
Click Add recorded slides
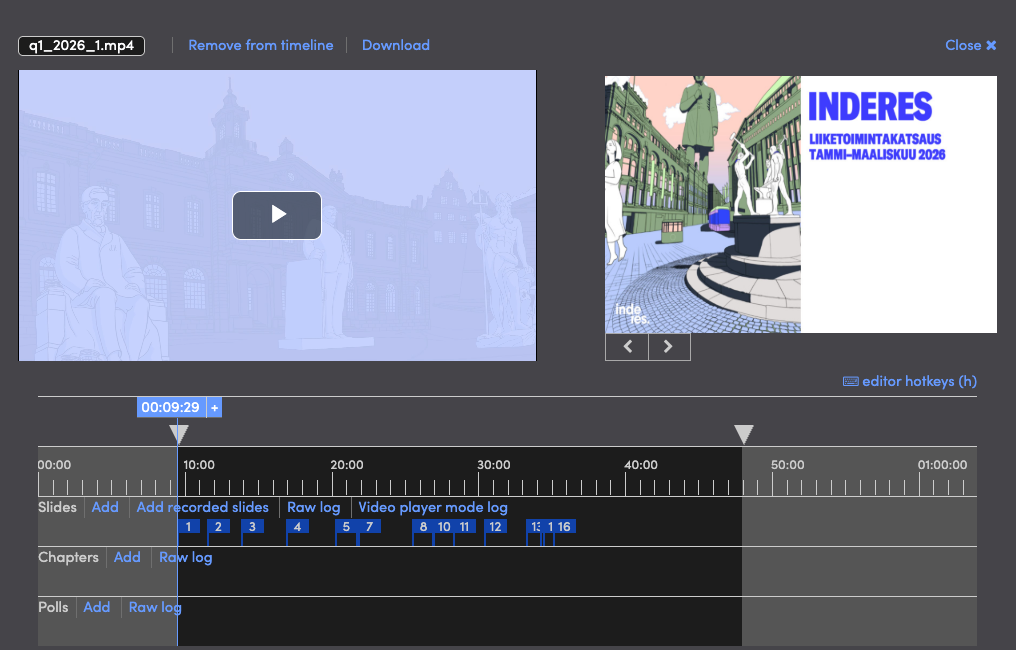[202, 507]
